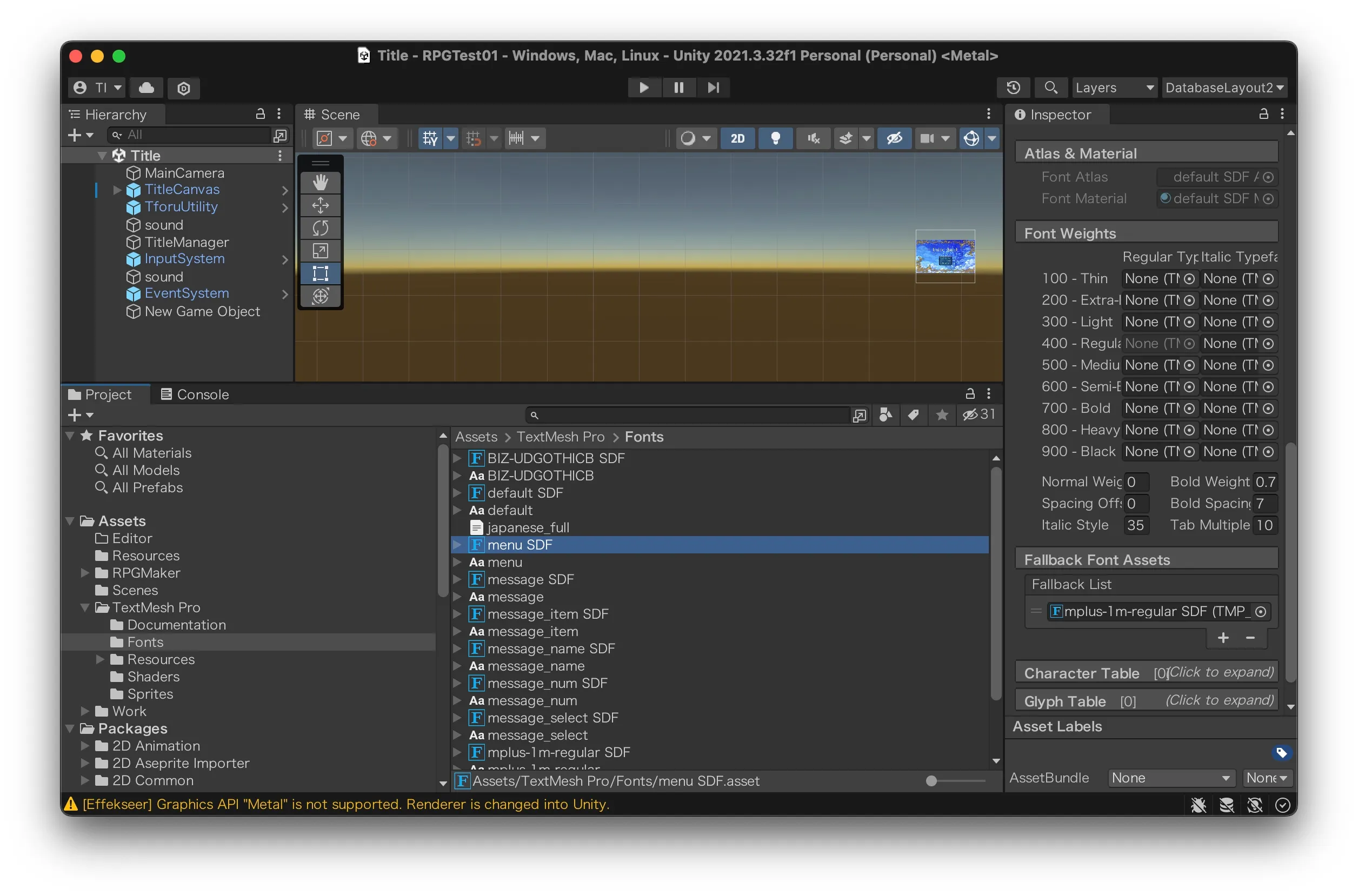1358x896 pixels.
Task: Click debugger bug icon in status bar
Action: [1199, 805]
